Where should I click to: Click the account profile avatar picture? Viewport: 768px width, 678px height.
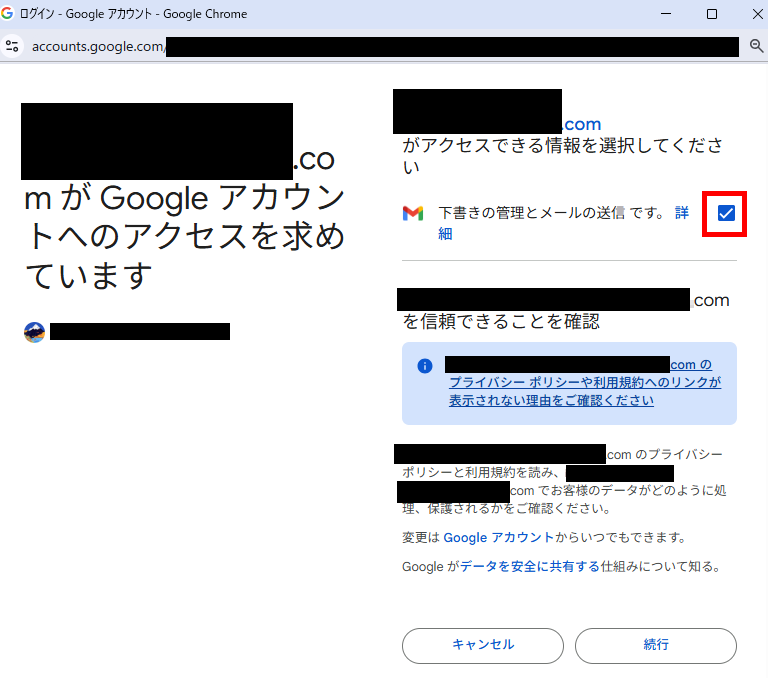tap(34, 332)
